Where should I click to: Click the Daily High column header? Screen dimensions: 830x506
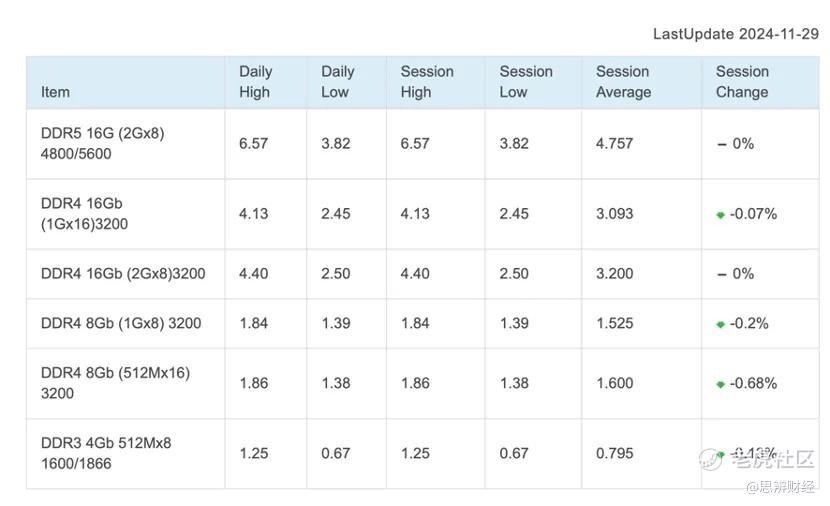pos(255,82)
